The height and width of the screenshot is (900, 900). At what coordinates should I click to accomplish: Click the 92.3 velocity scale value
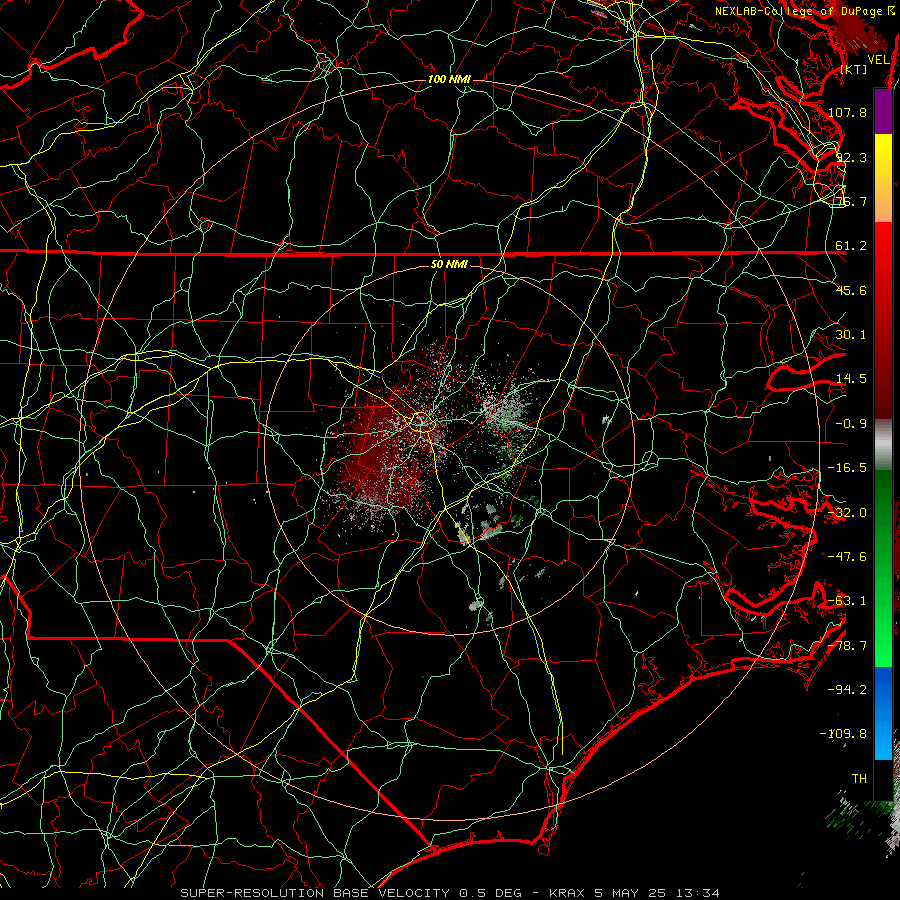coord(851,157)
